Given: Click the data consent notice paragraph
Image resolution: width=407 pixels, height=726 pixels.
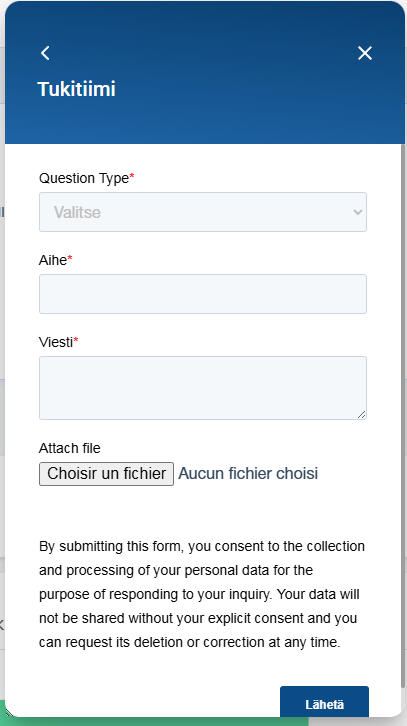Looking at the screenshot, I should click(202, 594).
